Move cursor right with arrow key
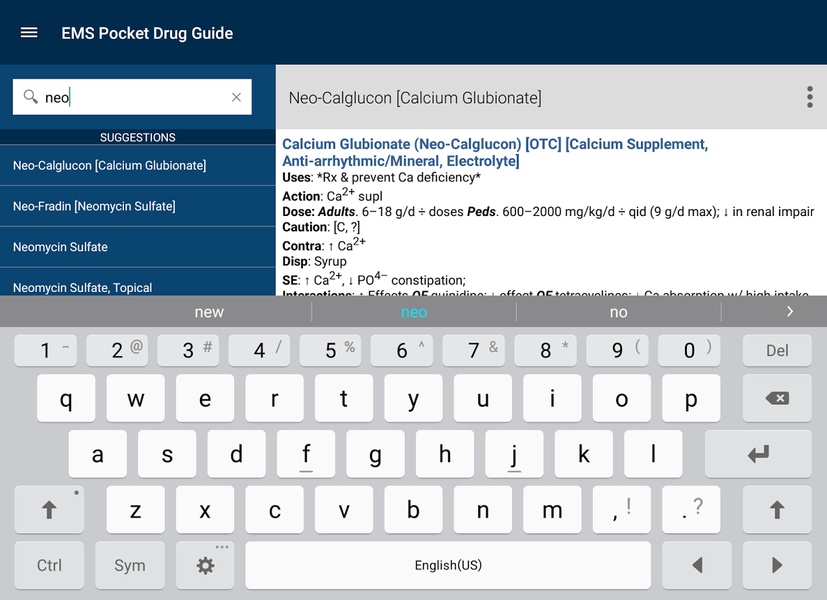Screen dimensions: 827x600 coord(777,565)
